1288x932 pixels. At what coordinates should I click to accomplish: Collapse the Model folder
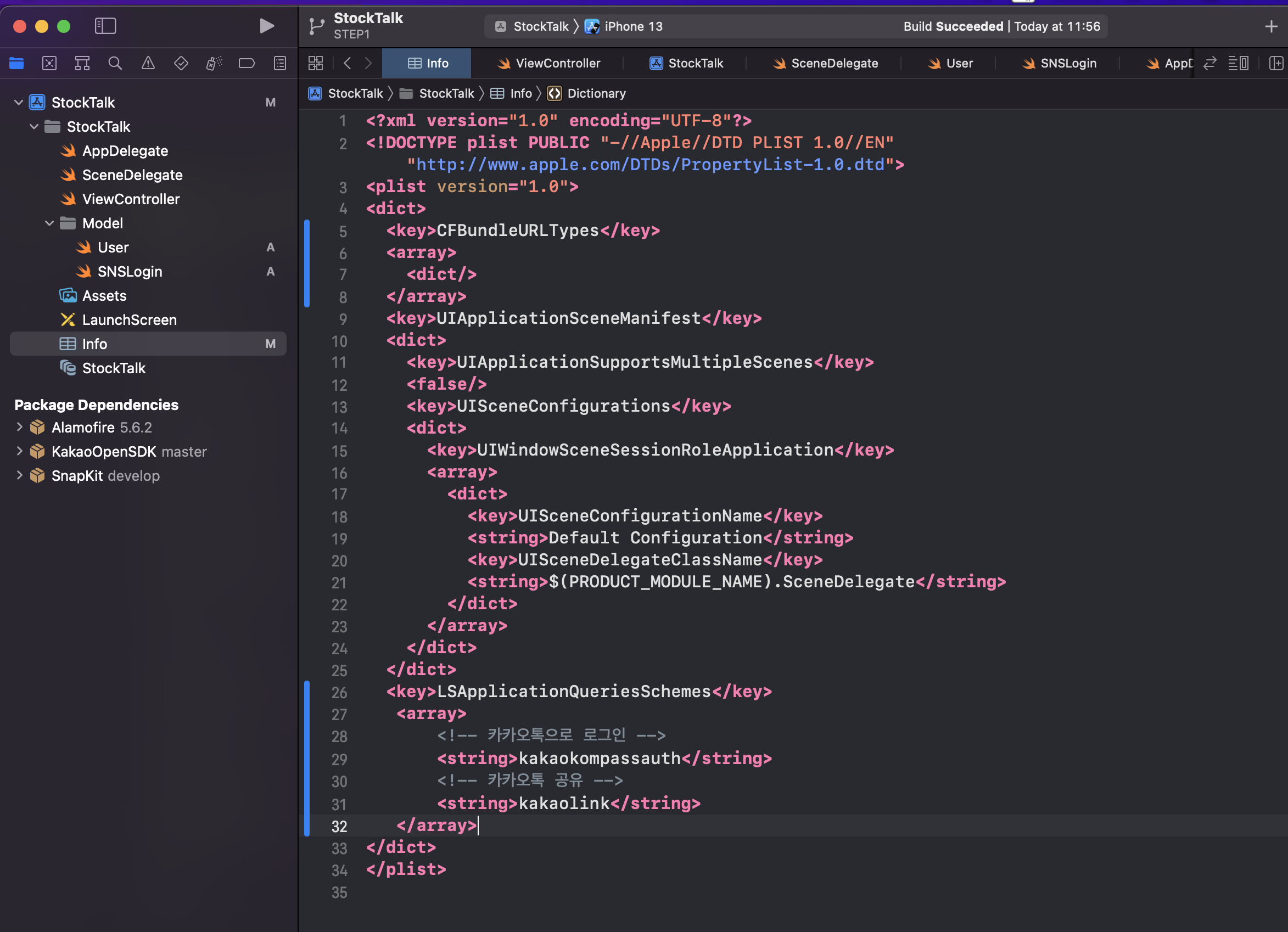pos(49,223)
